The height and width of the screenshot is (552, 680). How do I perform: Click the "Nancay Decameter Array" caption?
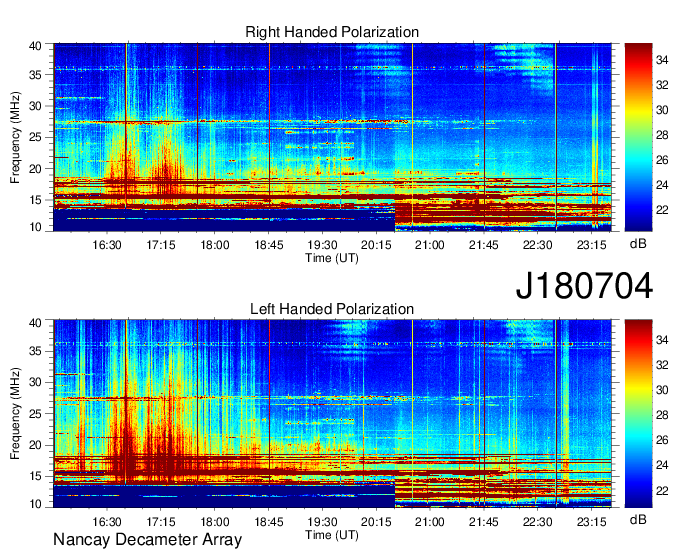(147, 540)
